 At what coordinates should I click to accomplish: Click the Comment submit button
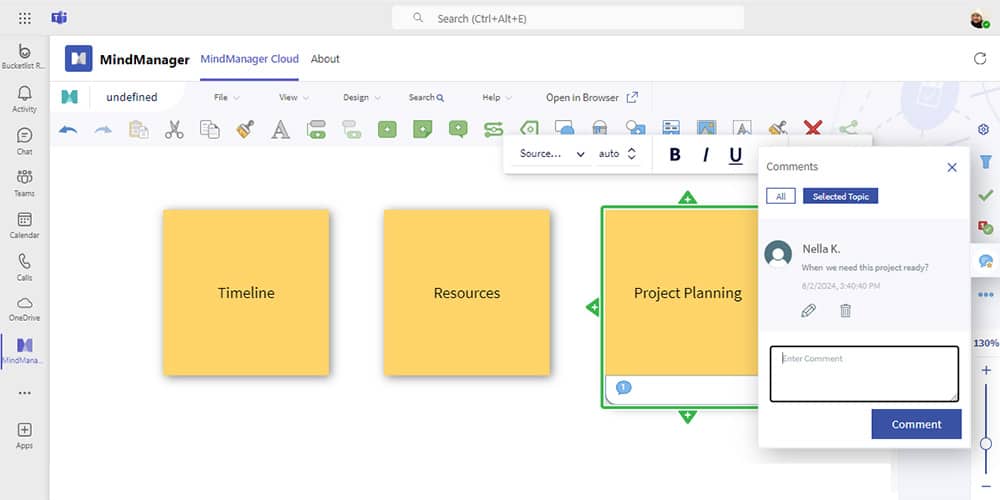click(916, 424)
